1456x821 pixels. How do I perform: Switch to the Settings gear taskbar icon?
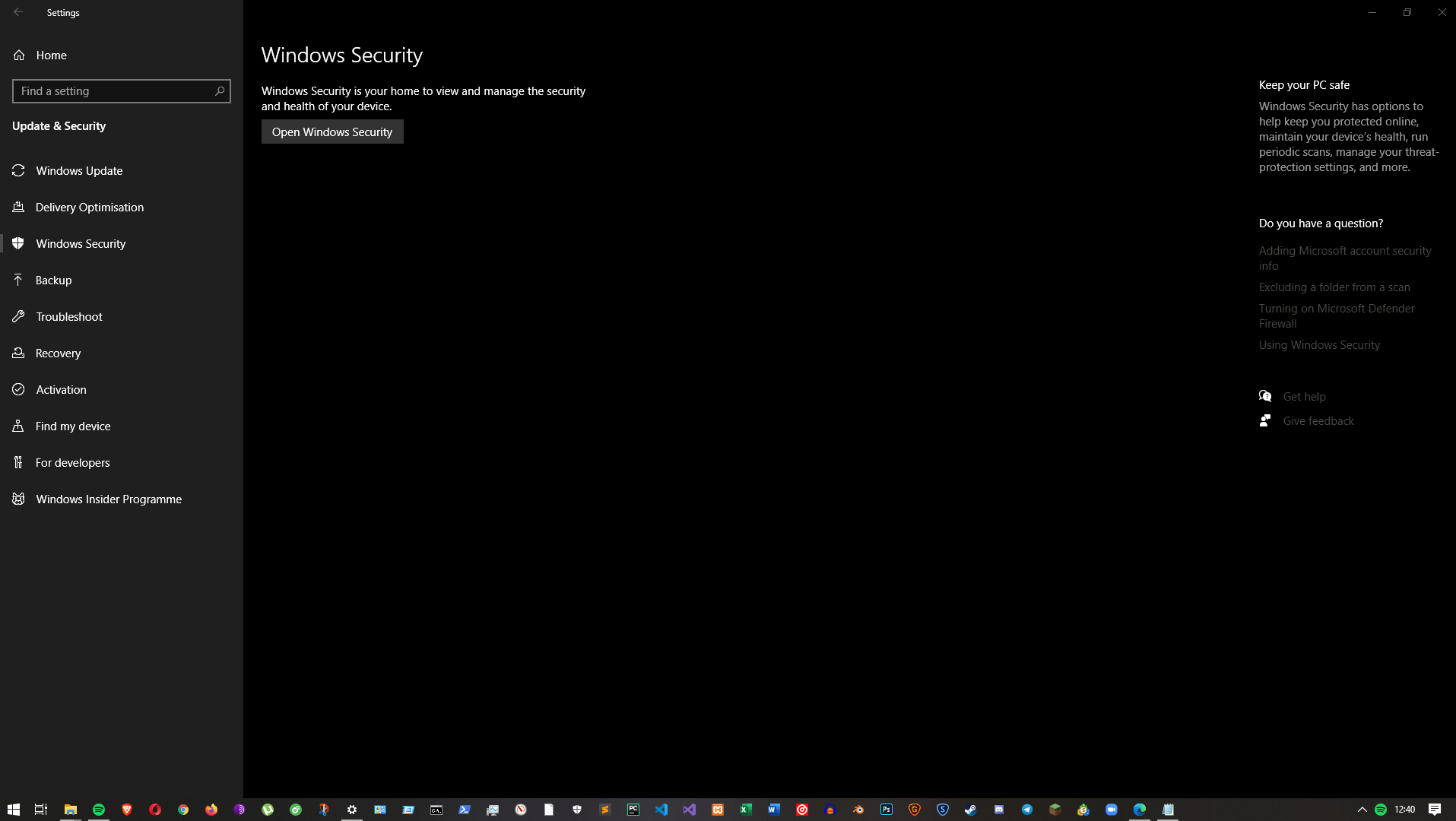click(x=351, y=810)
